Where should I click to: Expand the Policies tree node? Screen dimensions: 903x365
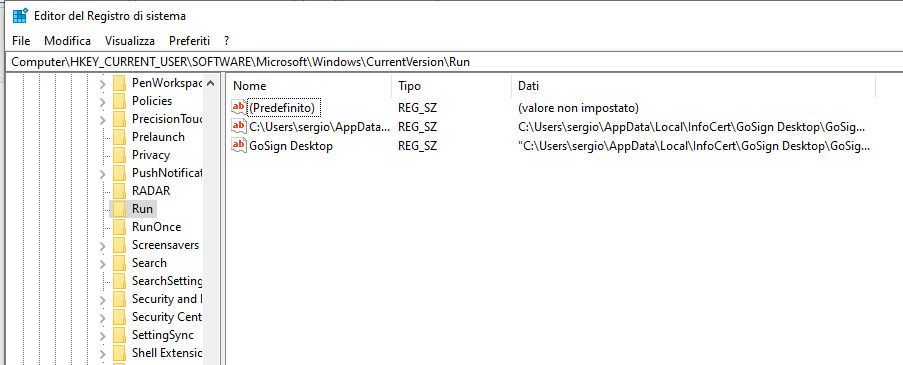103,101
